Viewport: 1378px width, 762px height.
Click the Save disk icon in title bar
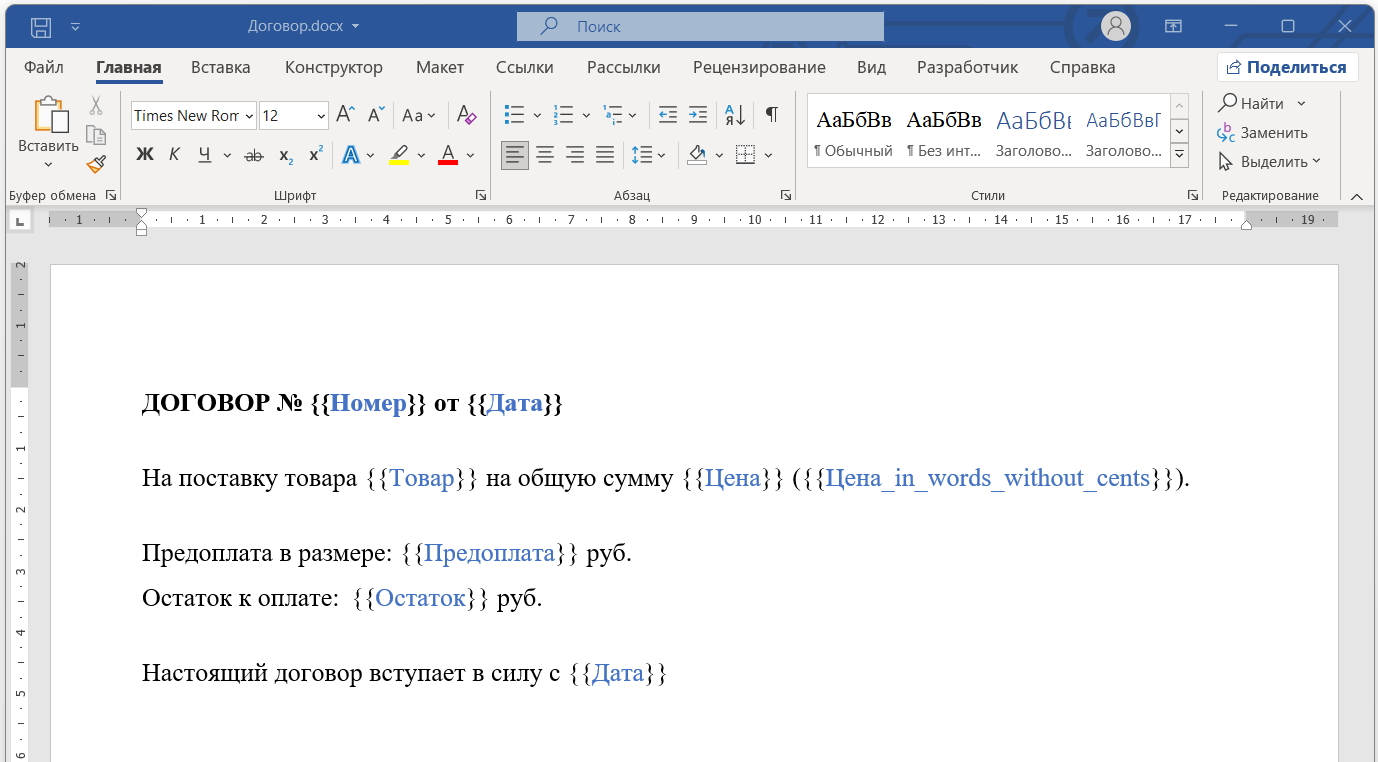pos(41,26)
